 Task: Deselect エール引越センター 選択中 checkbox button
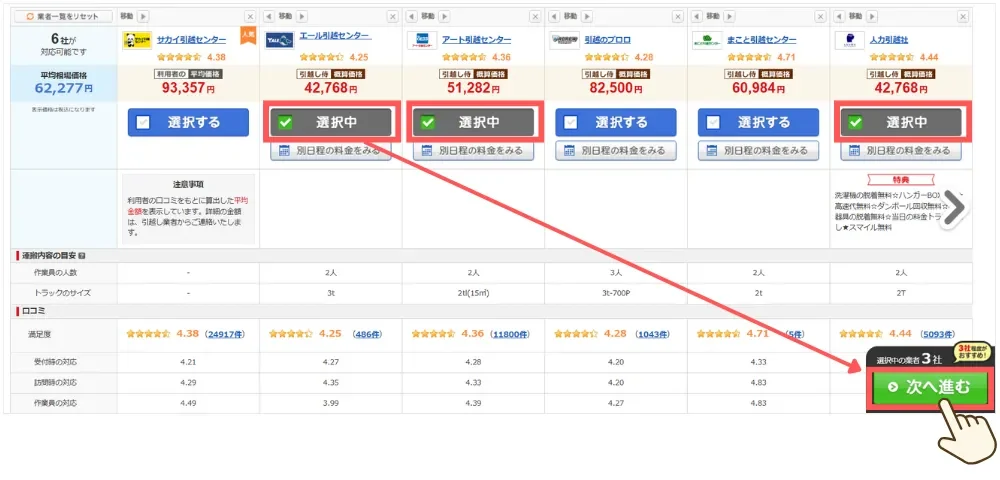[x=331, y=122]
